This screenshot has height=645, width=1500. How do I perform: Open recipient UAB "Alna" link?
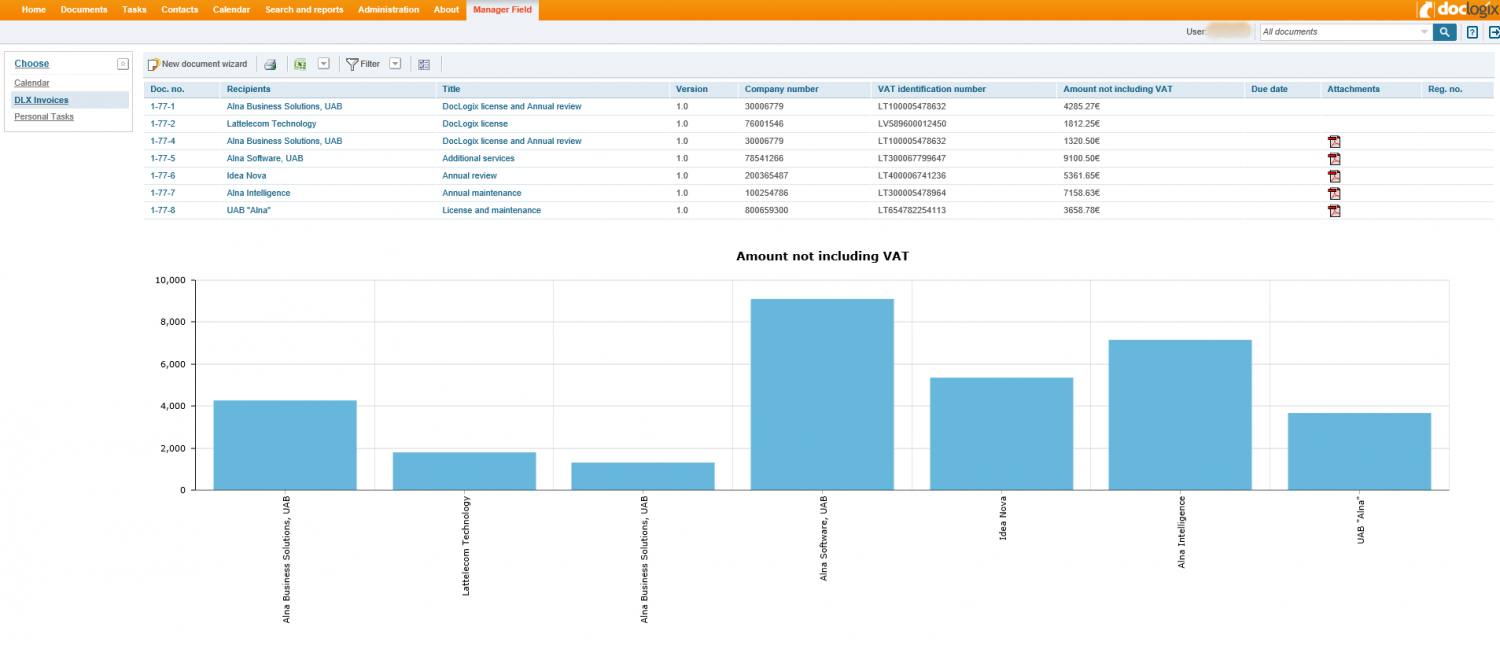pyautogui.click(x=249, y=211)
